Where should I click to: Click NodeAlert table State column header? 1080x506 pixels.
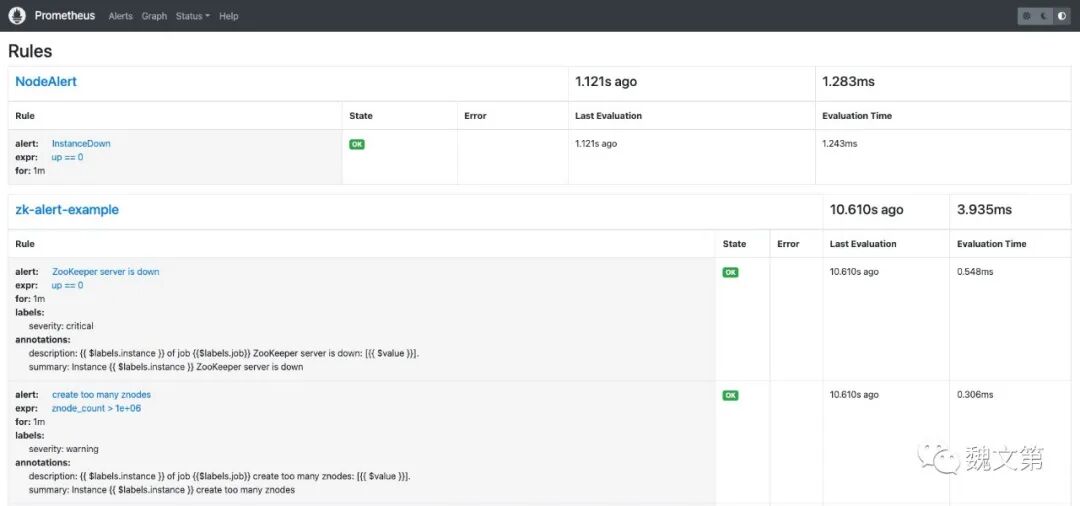point(361,116)
